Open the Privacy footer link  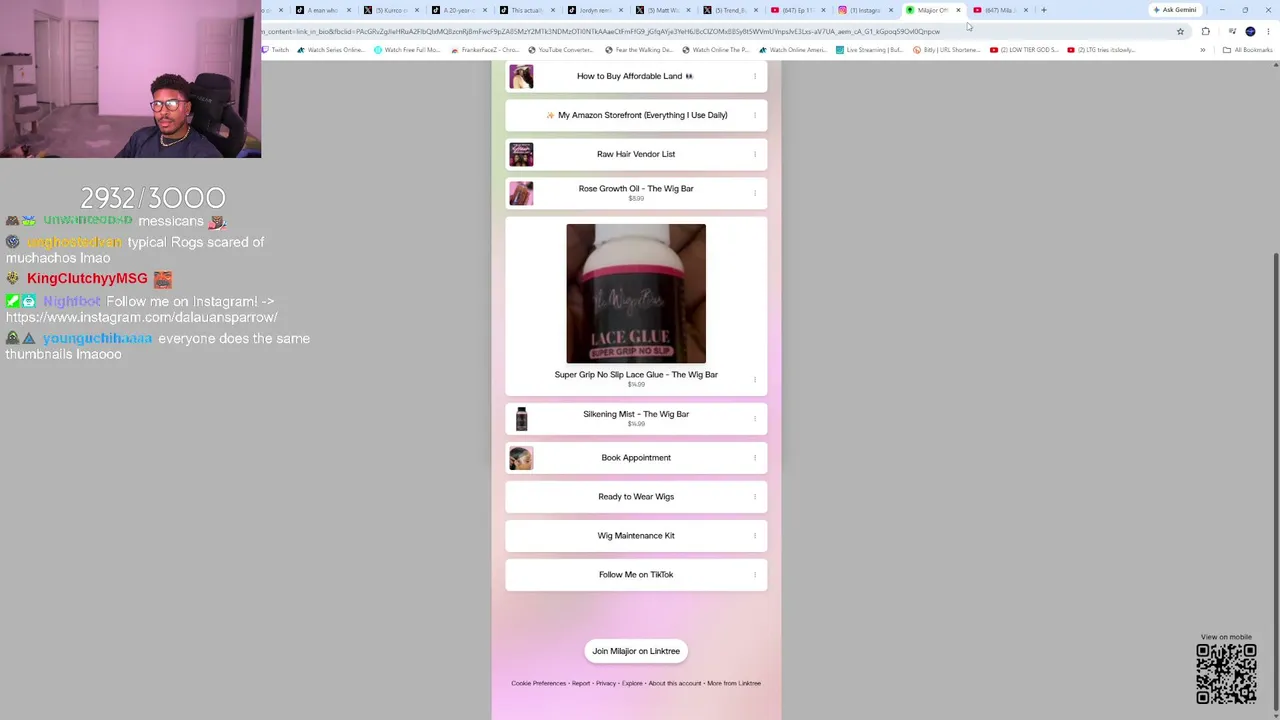click(606, 683)
